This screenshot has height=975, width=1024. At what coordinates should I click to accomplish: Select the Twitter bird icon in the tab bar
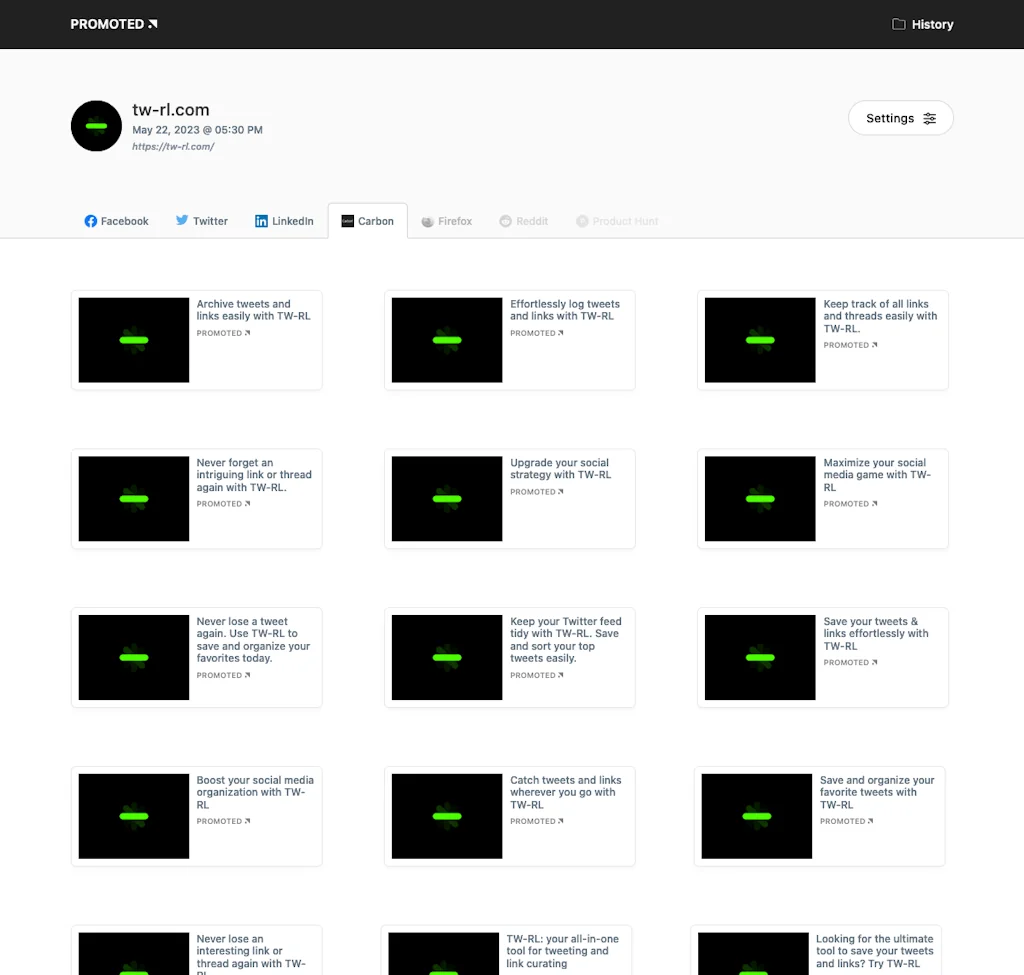183,221
